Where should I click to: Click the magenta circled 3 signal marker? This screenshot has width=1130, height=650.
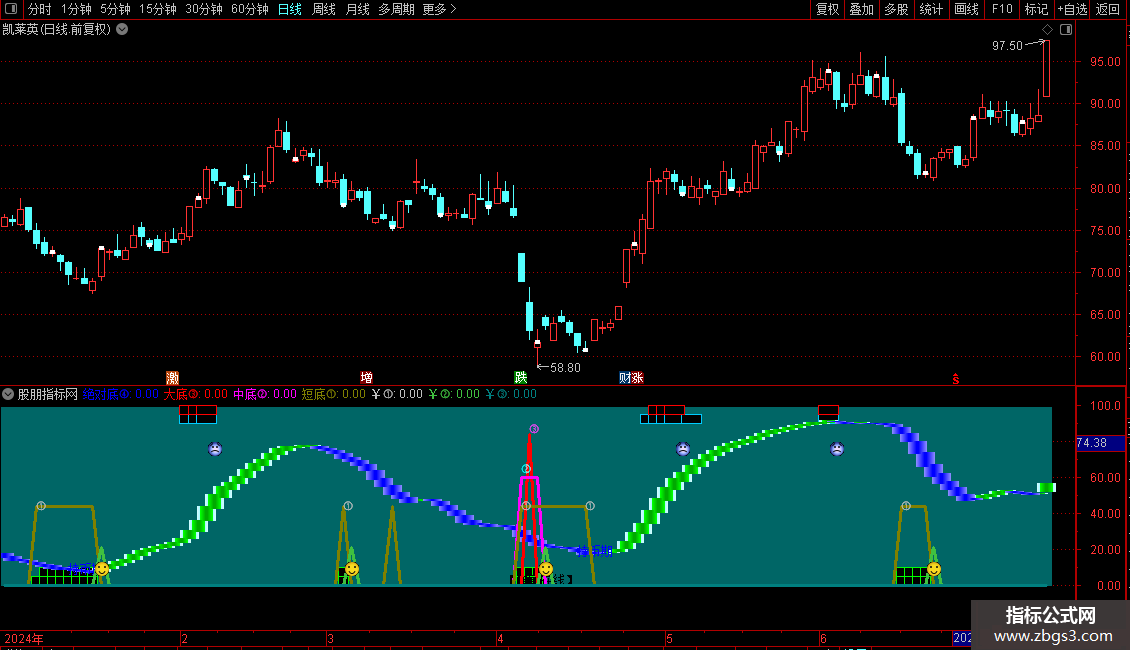pos(534,429)
